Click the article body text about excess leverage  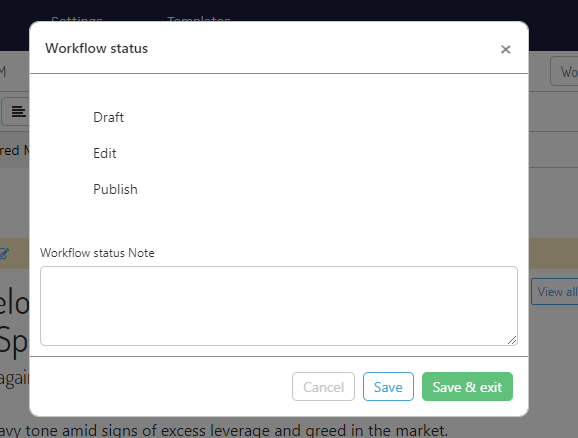tap(224, 431)
